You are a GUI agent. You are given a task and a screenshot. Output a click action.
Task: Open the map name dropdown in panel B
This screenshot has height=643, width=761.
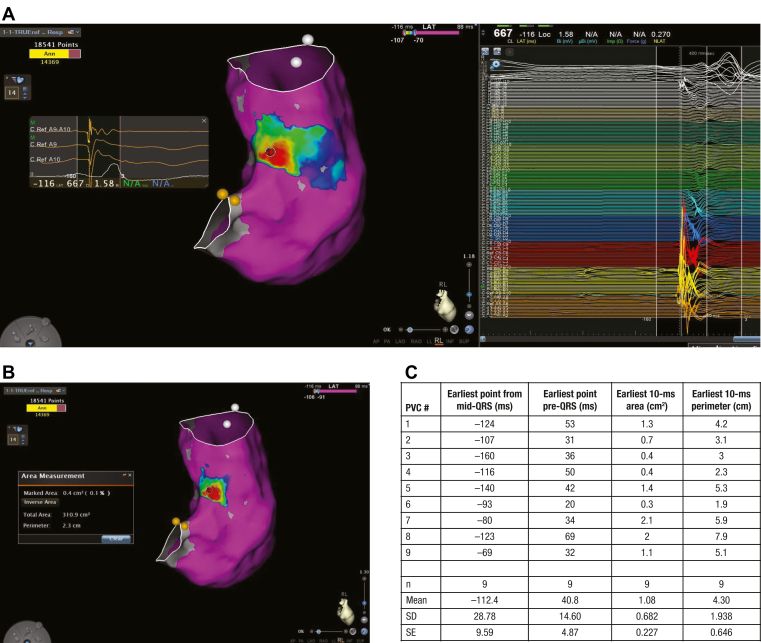pyautogui.click(x=34, y=390)
